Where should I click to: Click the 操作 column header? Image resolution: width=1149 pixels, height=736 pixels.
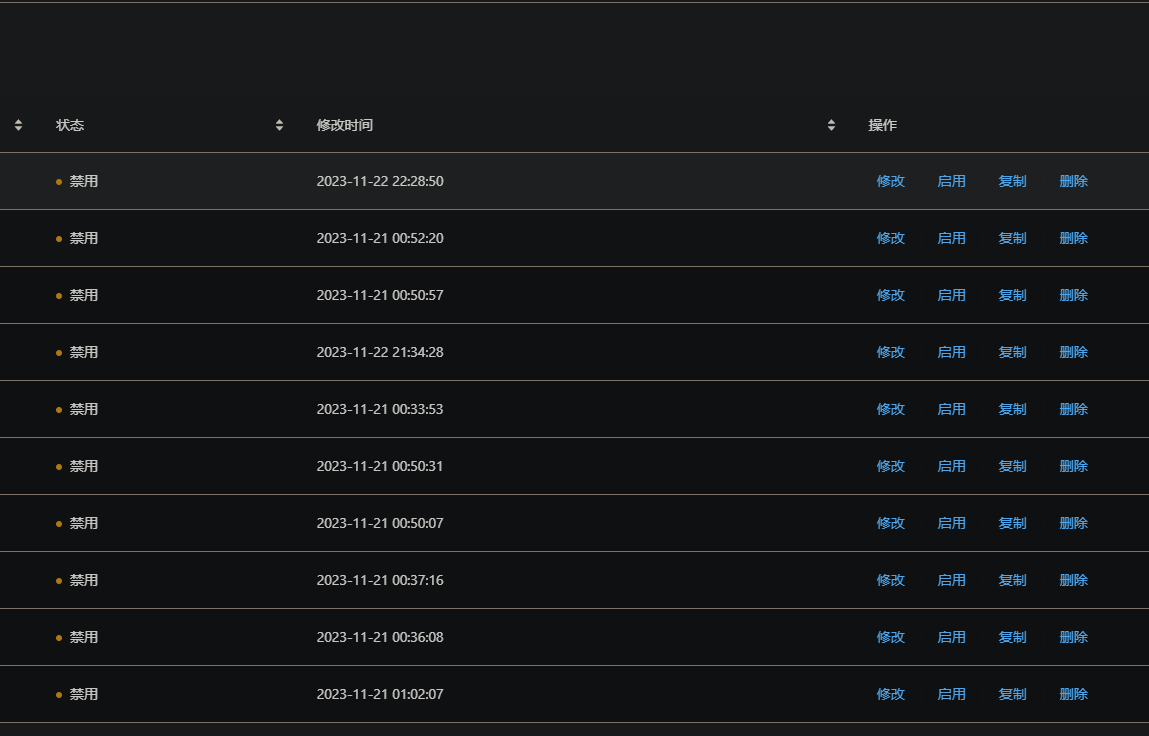click(x=884, y=124)
